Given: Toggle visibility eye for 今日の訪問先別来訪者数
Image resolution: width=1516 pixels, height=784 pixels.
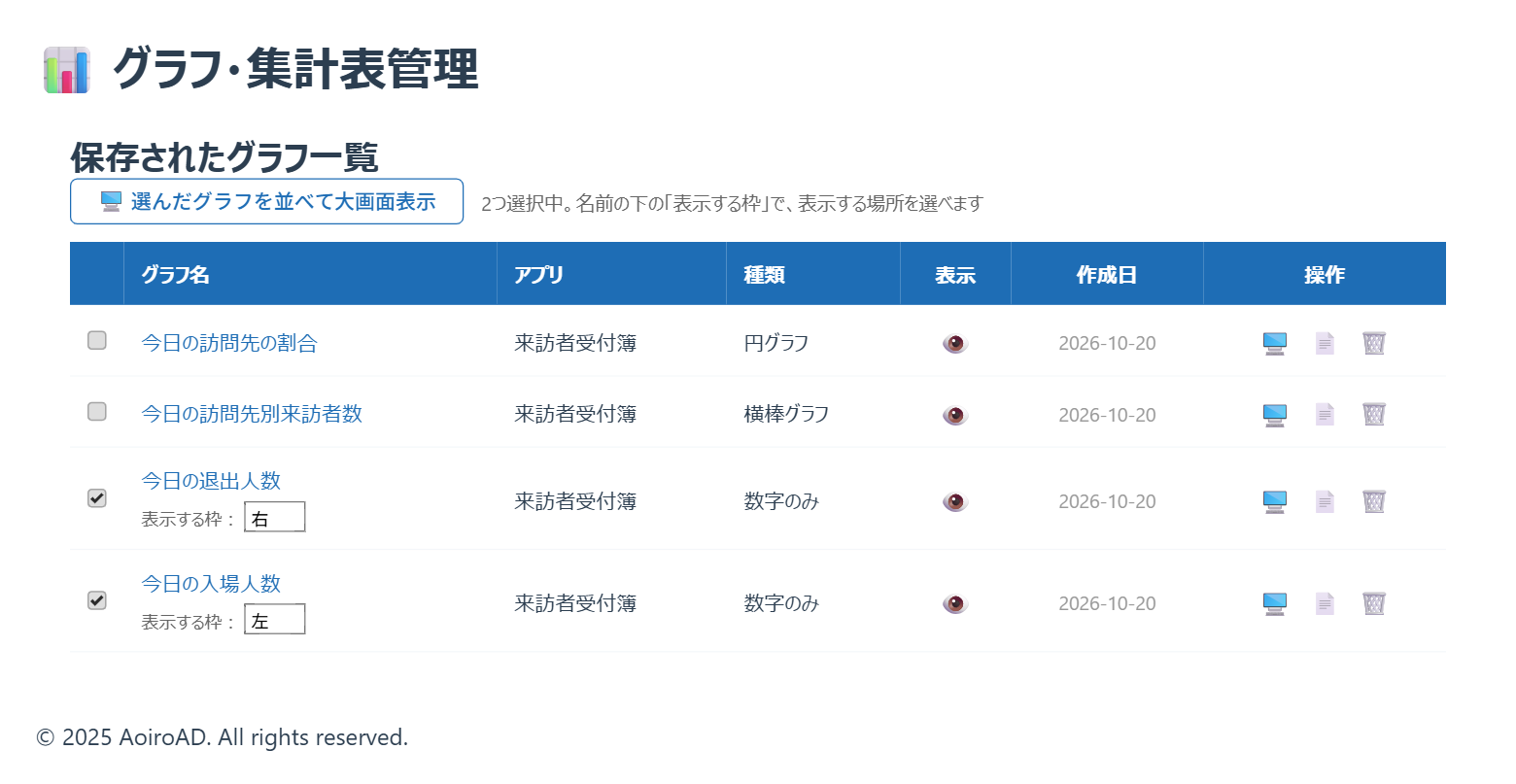Looking at the screenshot, I should [955, 415].
